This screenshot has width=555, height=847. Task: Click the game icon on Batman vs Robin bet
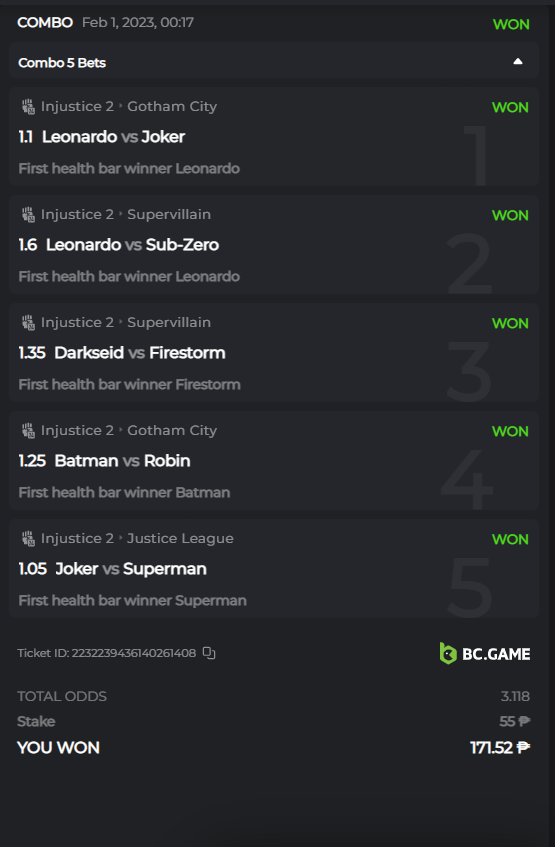click(x=28, y=431)
